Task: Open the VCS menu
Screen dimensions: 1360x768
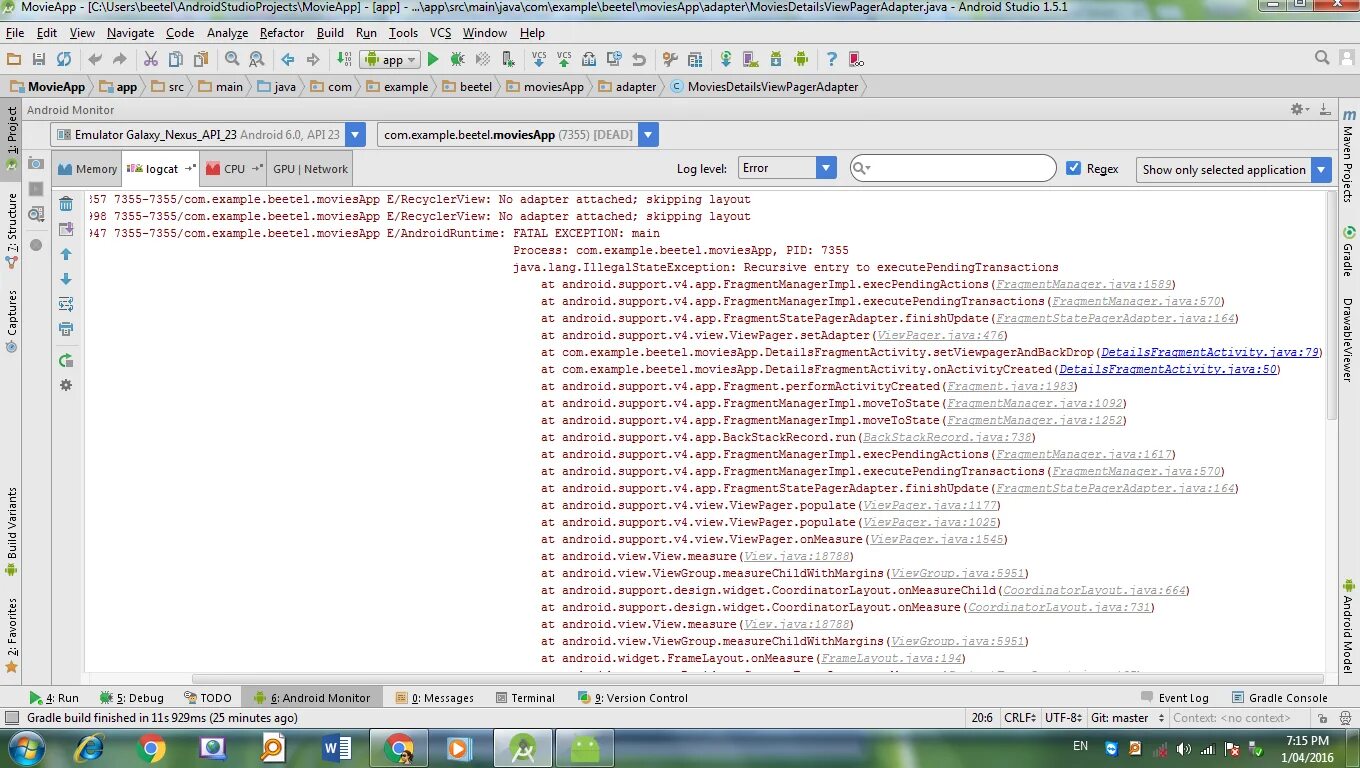Action: 440,33
